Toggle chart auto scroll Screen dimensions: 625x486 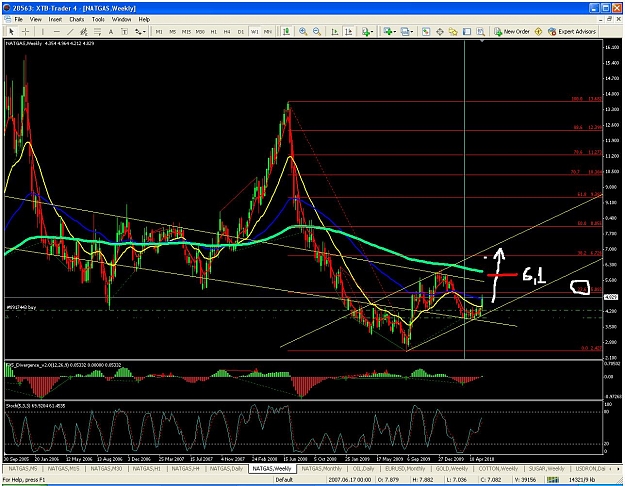(x=335, y=31)
